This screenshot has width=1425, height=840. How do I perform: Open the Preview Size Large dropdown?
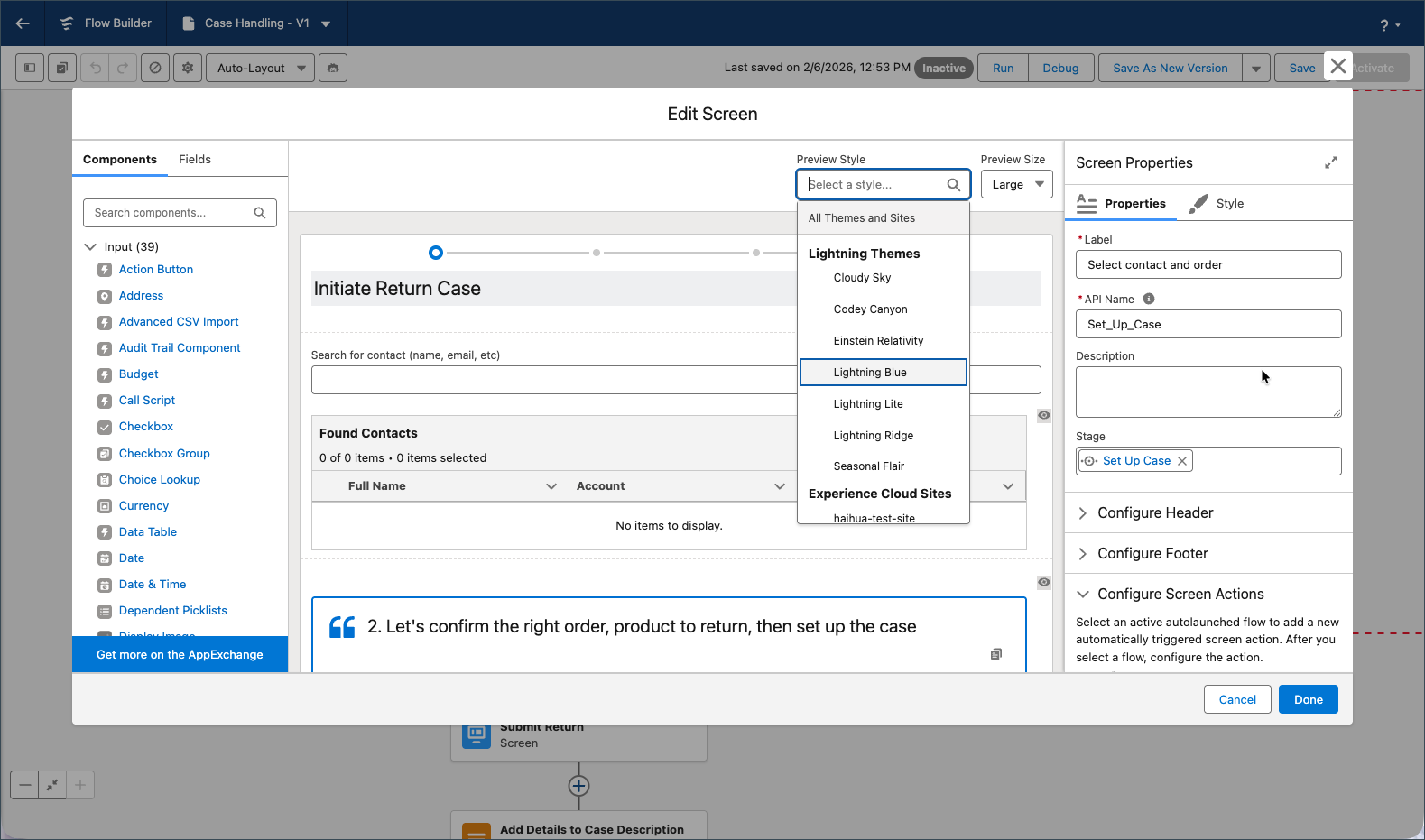point(1016,184)
